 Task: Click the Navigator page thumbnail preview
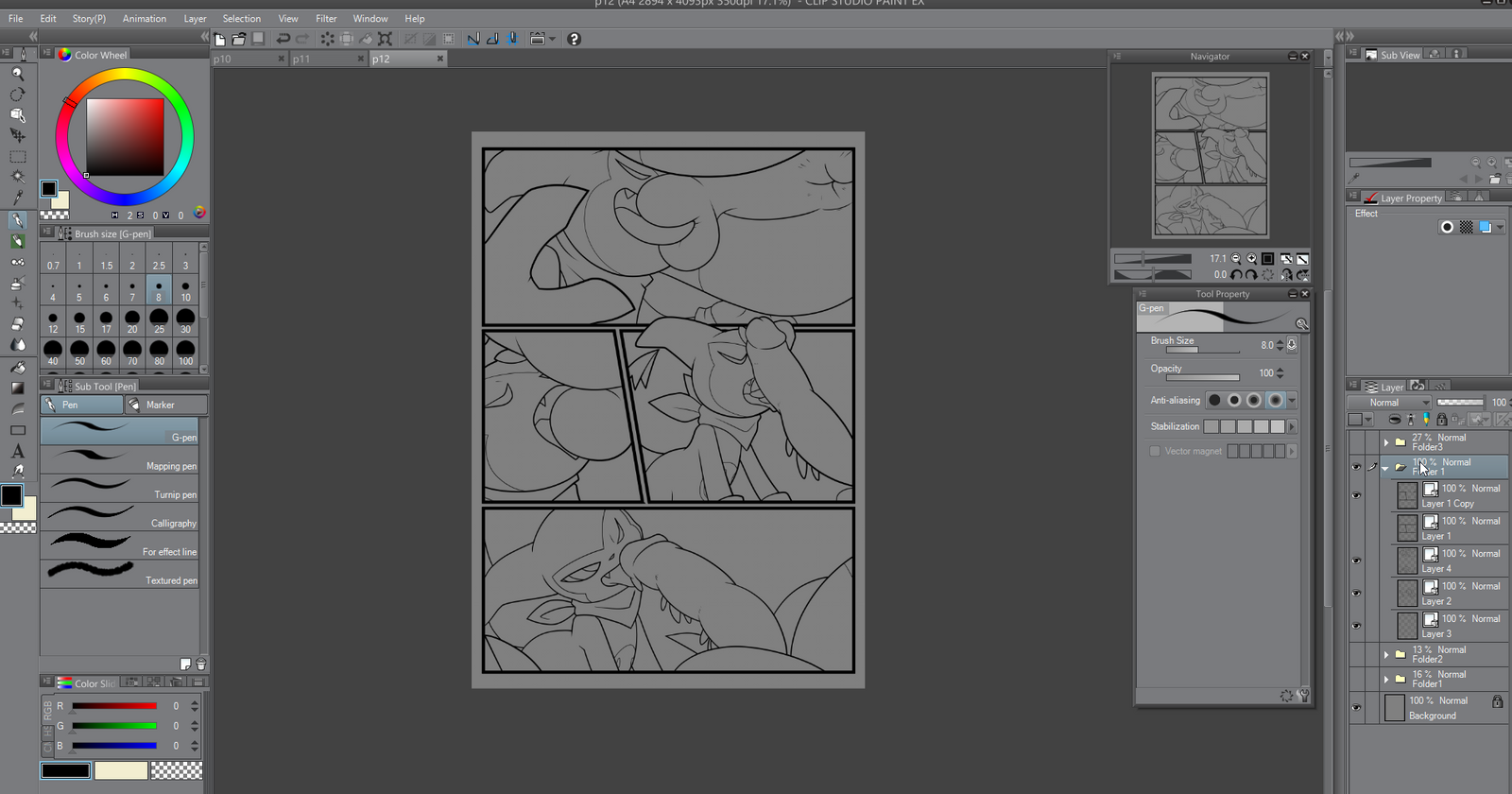(x=1211, y=156)
